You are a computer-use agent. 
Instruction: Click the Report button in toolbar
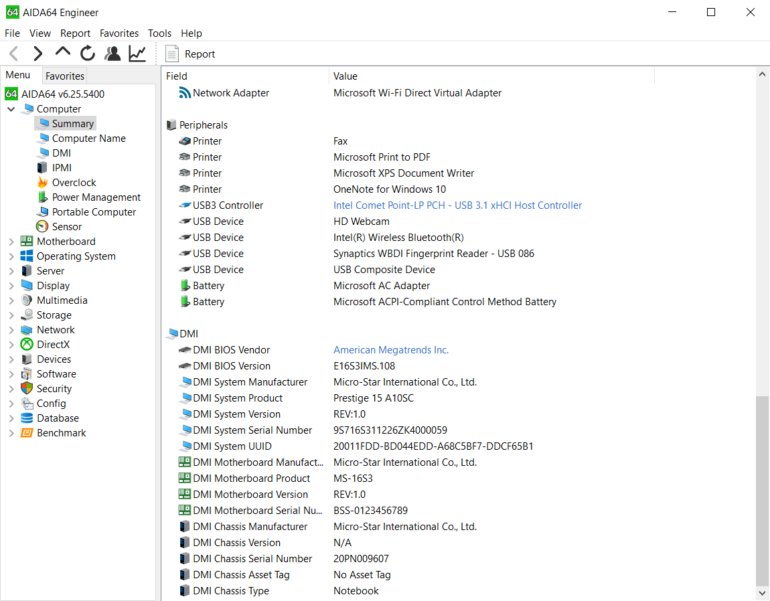190,54
